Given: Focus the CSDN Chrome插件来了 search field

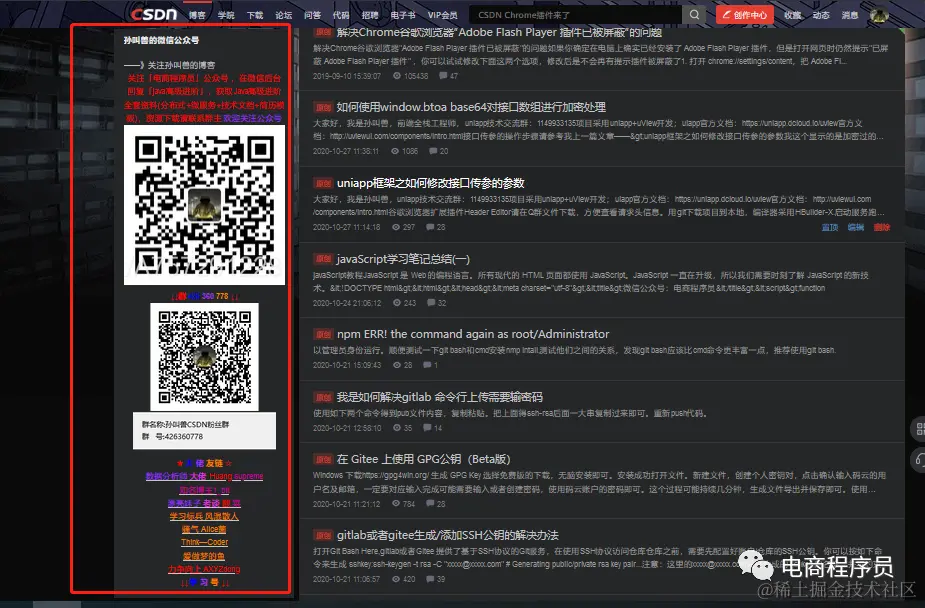Looking at the screenshot, I should pos(576,15).
